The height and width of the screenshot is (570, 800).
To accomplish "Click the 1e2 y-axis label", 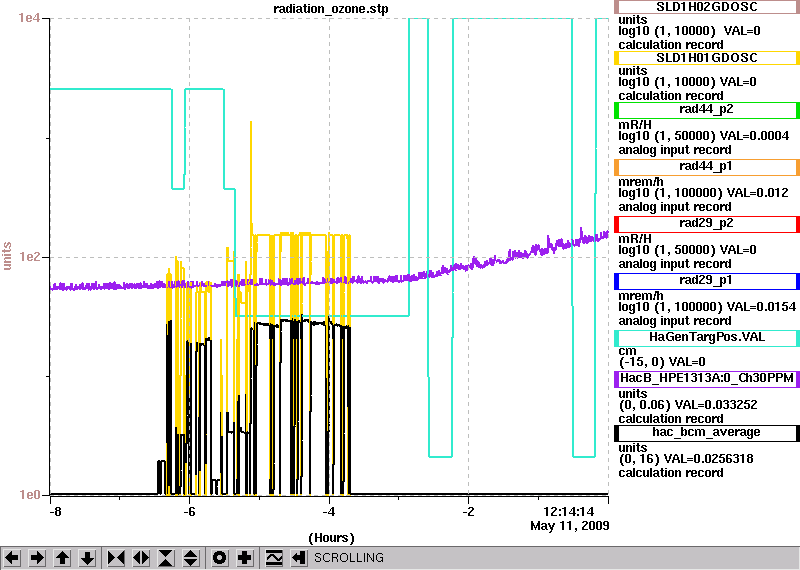I will coord(29,256).
